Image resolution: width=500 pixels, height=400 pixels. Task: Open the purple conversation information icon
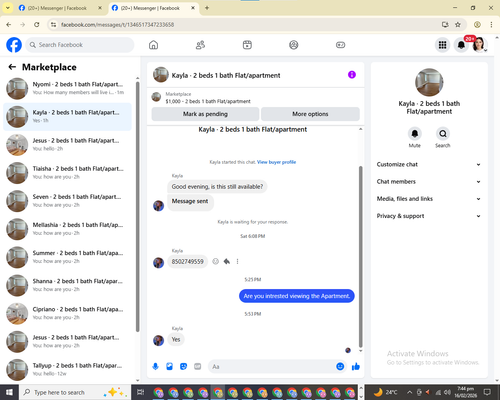pos(352,75)
